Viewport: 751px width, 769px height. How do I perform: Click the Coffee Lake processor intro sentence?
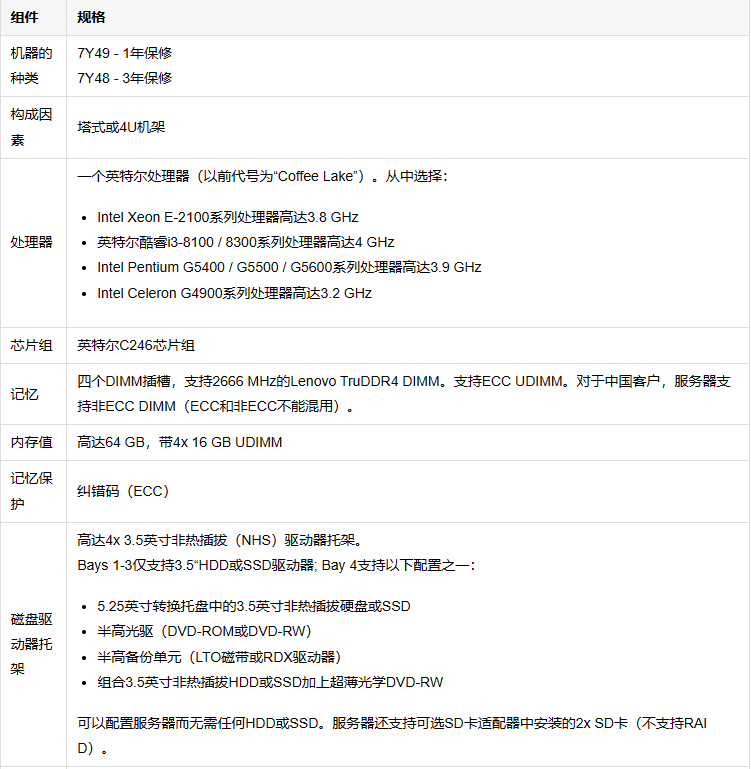pos(262,177)
